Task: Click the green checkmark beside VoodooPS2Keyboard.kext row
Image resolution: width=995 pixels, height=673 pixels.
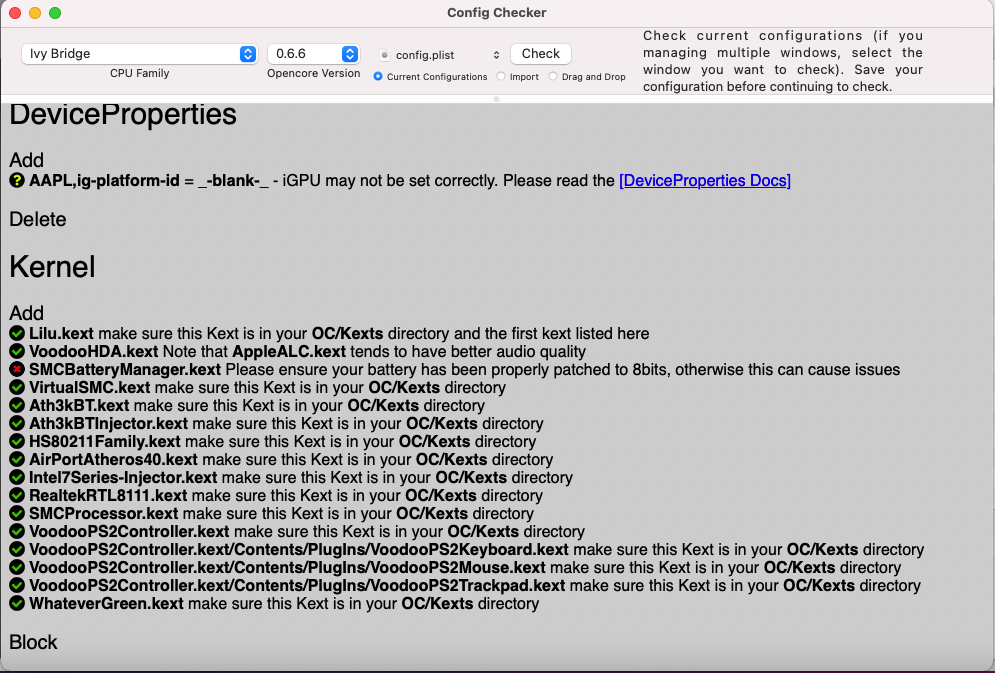Action: [17, 549]
